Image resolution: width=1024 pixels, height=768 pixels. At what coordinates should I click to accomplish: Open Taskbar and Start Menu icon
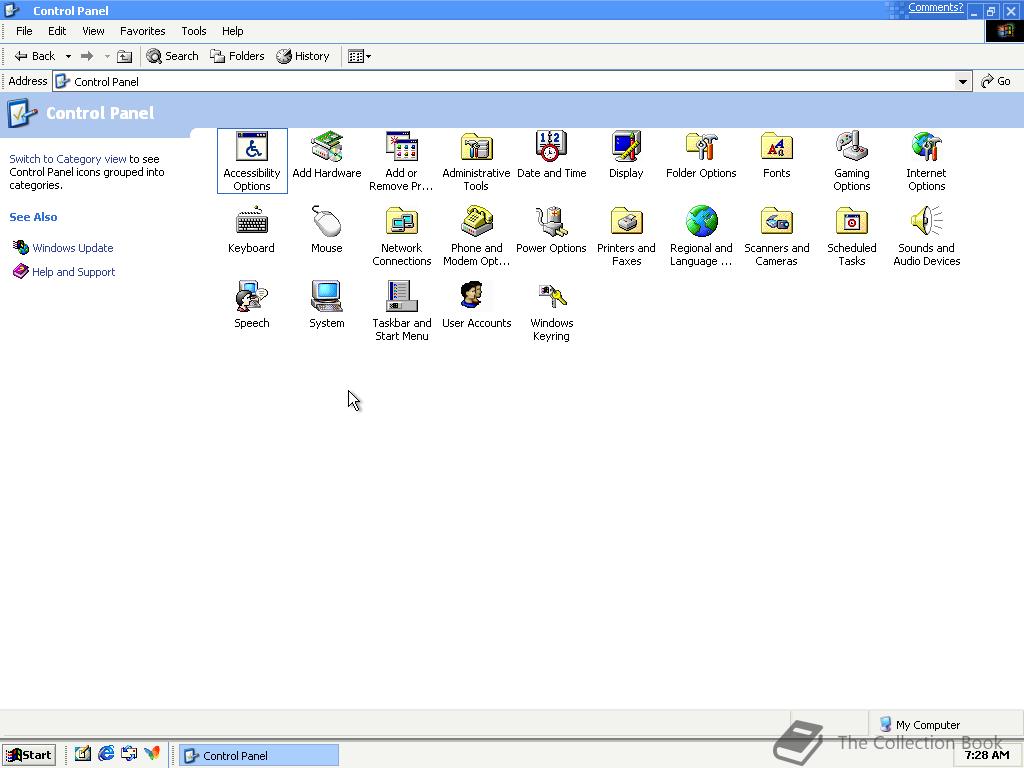pos(402,311)
